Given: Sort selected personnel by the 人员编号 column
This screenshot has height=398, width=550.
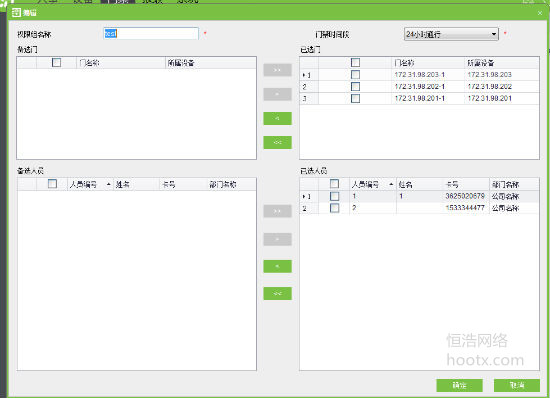Looking at the screenshot, I should [x=373, y=184].
